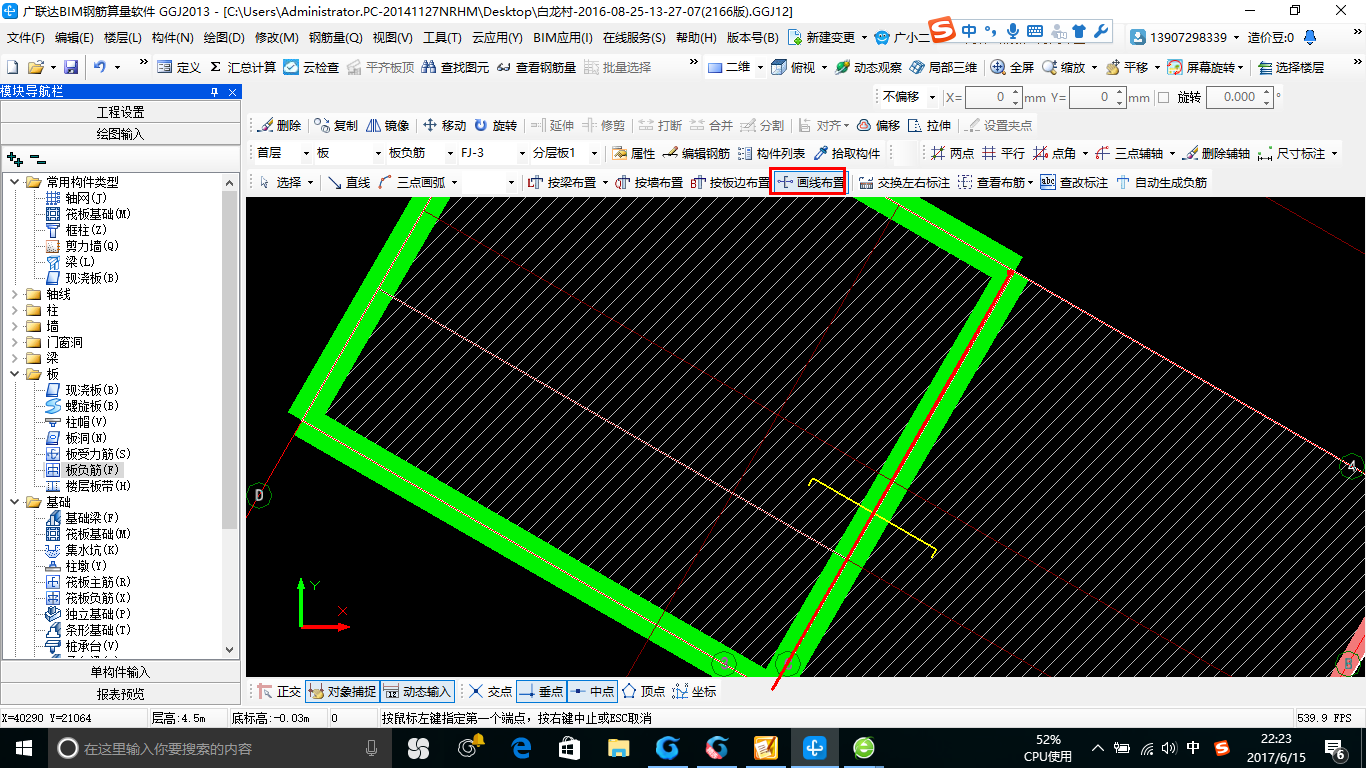This screenshot has height=768, width=1366.
Task: Run 自动生成负筋 auto-generate rebar
Action: pyautogui.click(x=1161, y=182)
